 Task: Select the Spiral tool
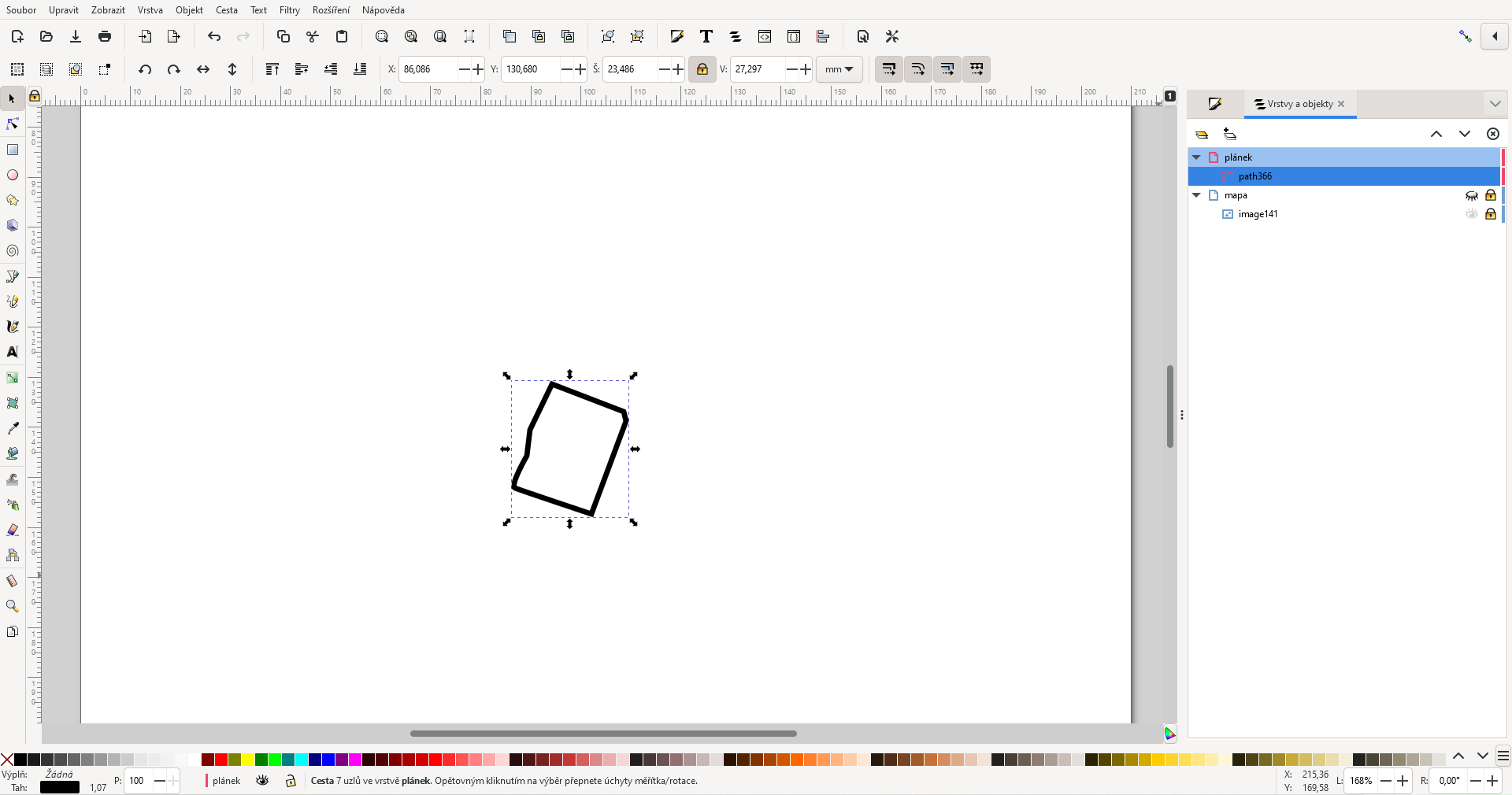13,251
